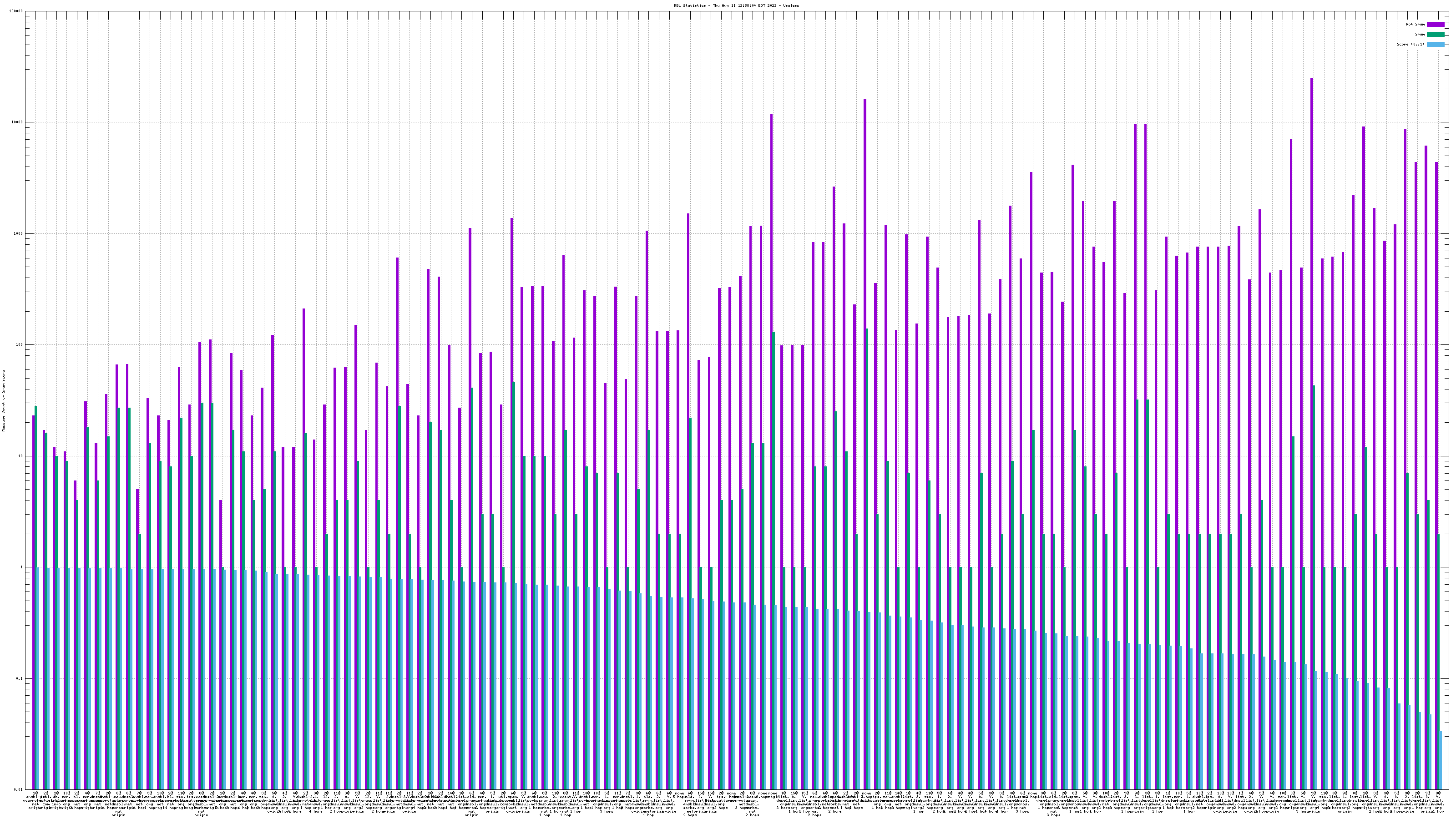Click the 0.1 y-axis tick label

(x=20, y=678)
